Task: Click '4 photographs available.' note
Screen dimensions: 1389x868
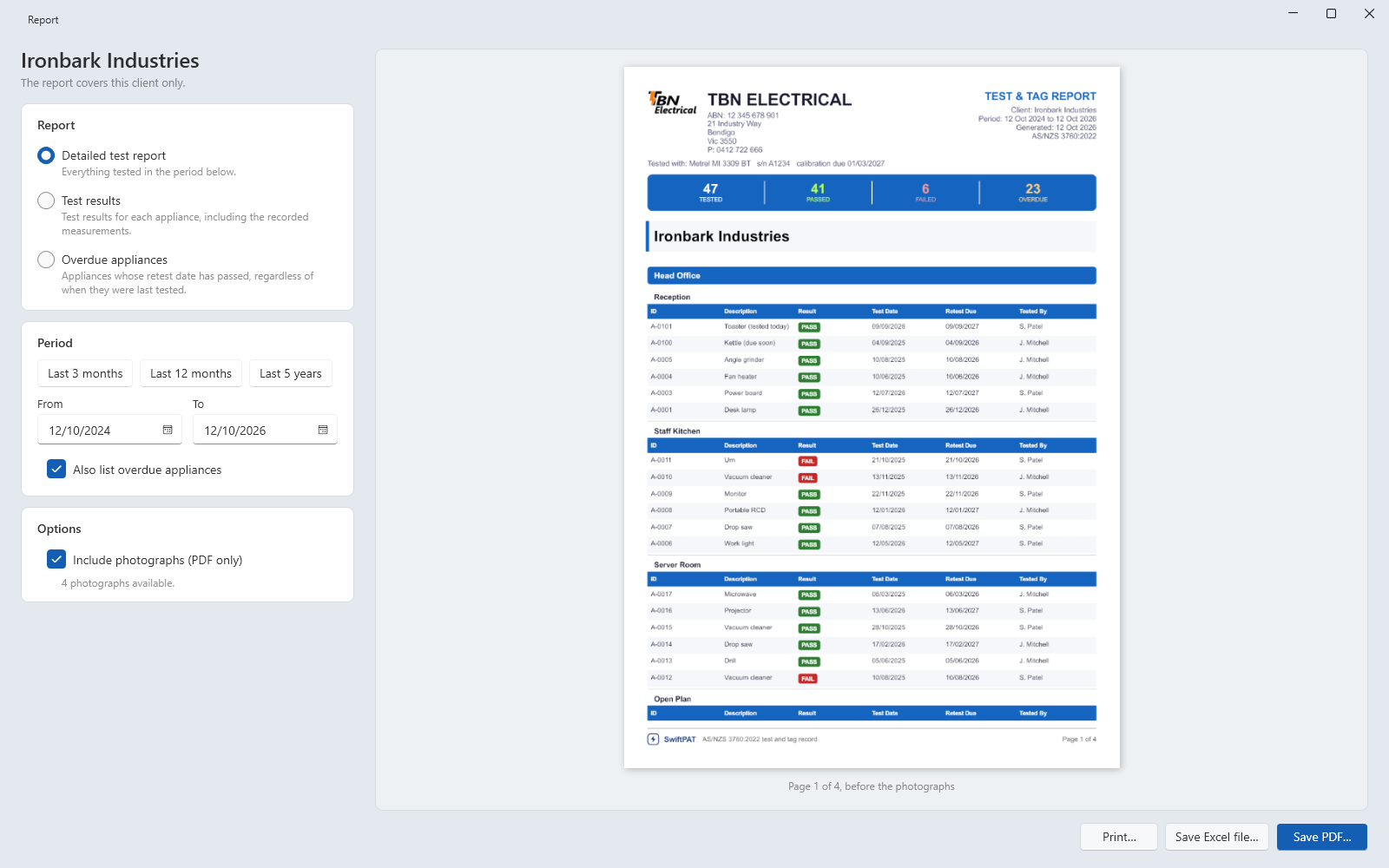Action: point(118,583)
